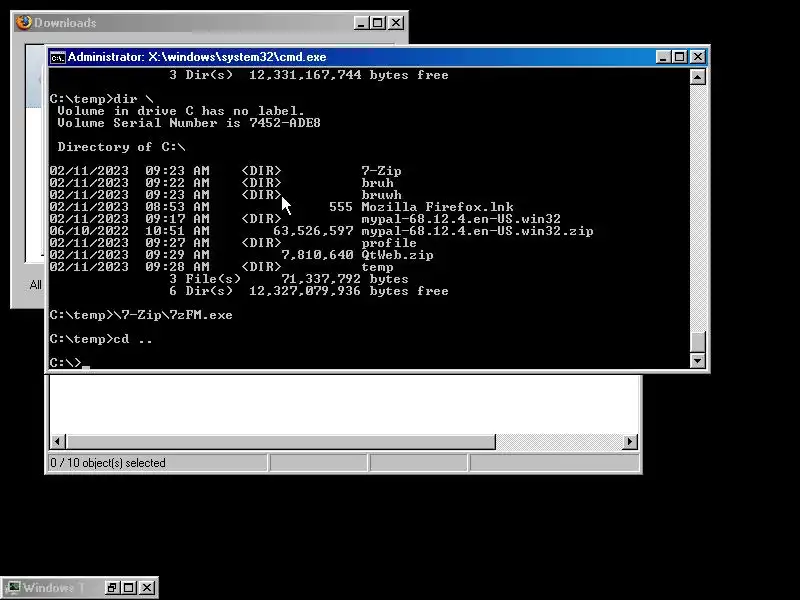This screenshot has width=800, height=600.
Task: Click the cmd window scroll down arrow
Action: tap(697, 361)
